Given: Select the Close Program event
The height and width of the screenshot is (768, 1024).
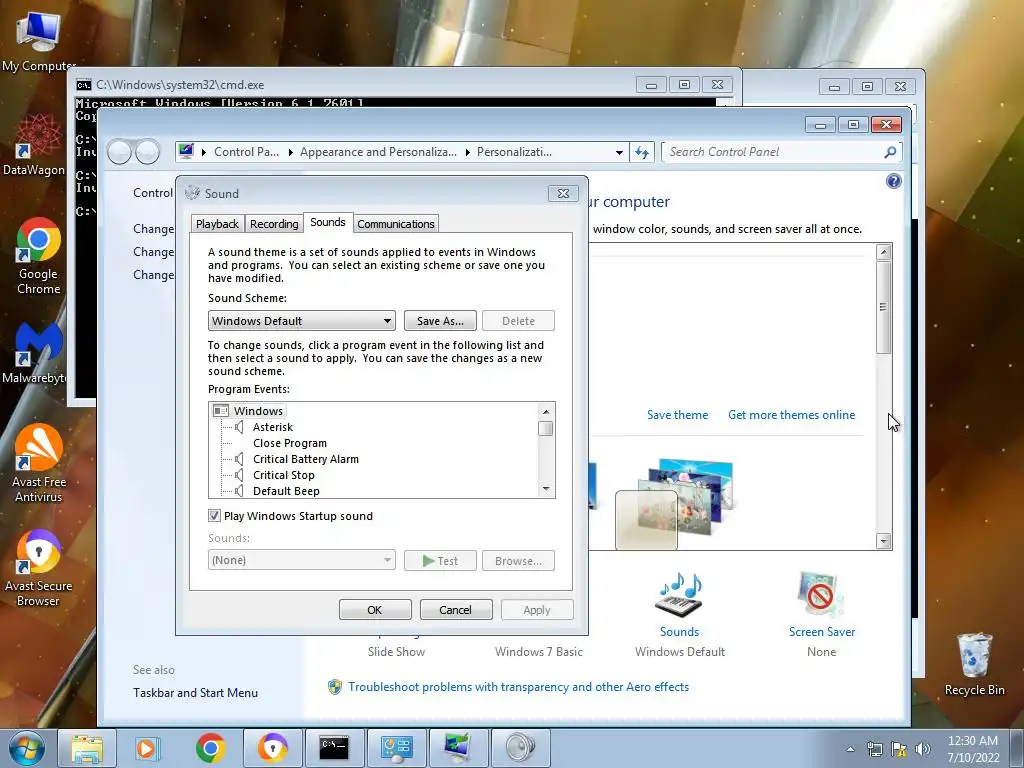Looking at the screenshot, I should coord(290,443).
